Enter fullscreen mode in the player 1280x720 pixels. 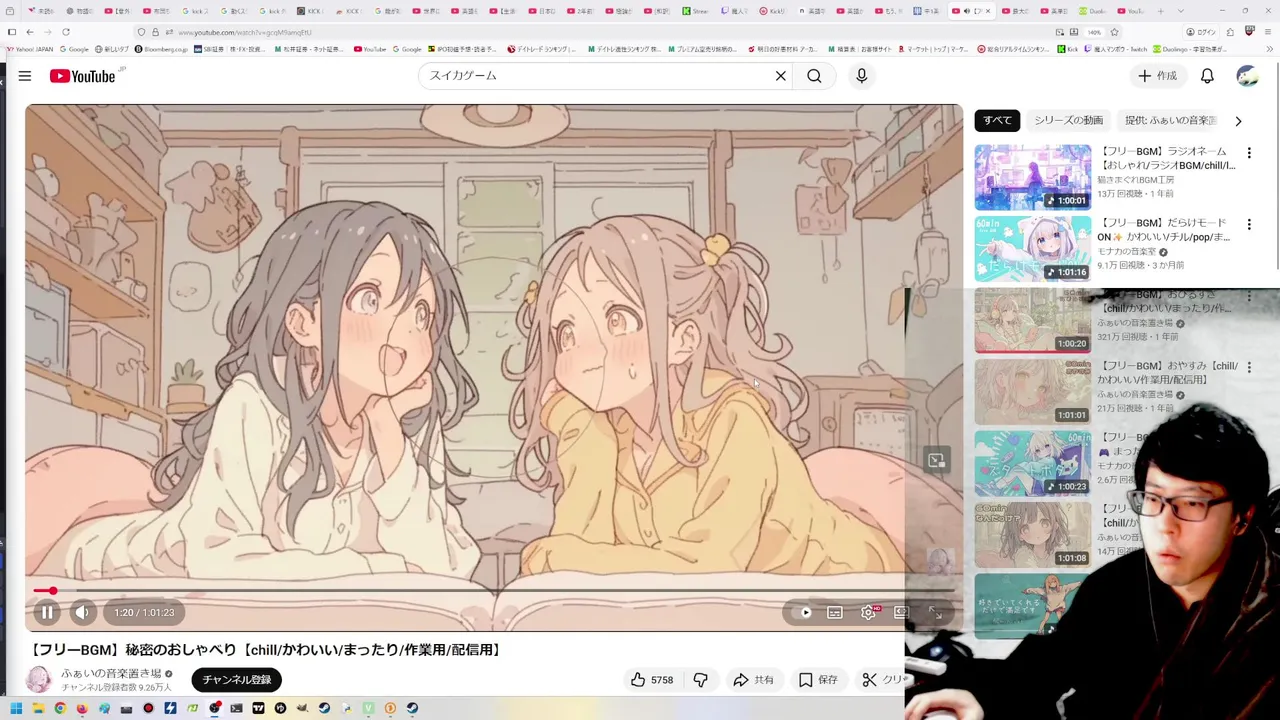[936, 612]
